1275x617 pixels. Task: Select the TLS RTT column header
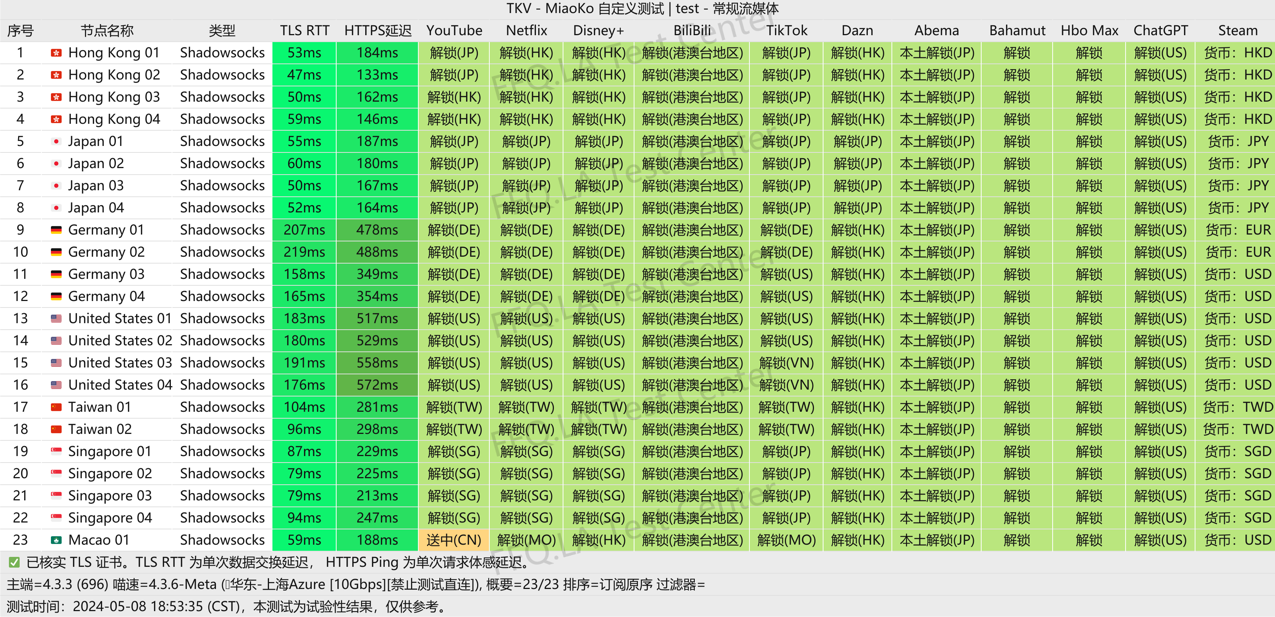304,31
